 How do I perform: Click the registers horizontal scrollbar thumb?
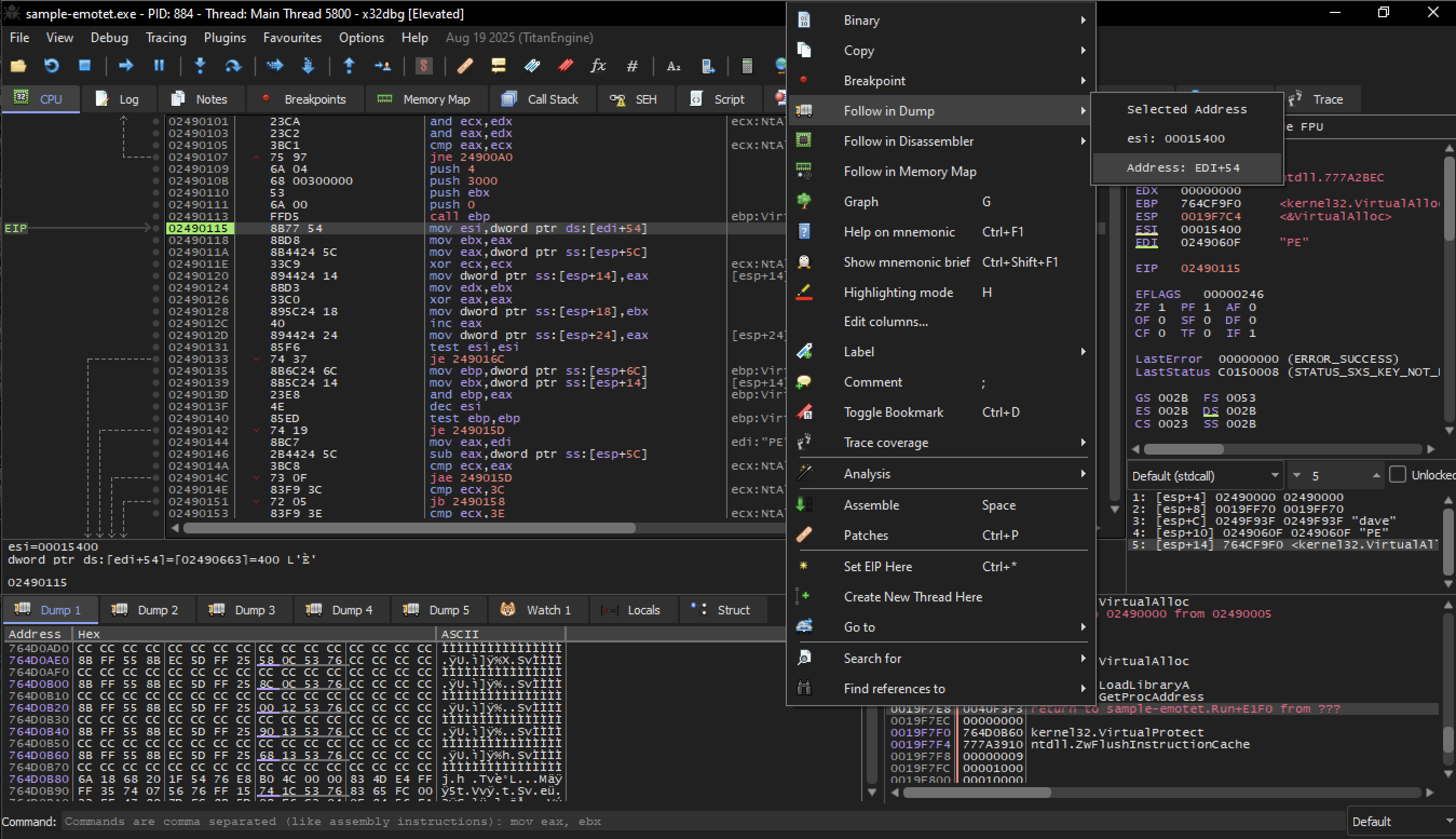point(1183,449)
